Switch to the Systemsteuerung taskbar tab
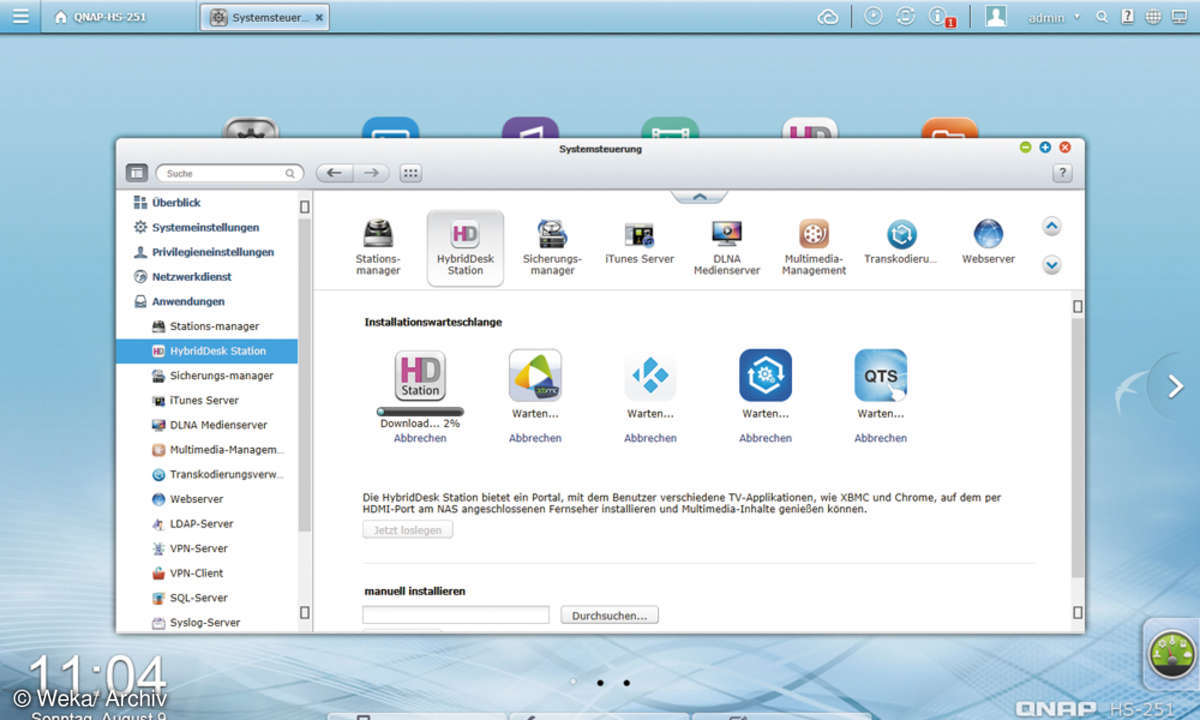This screenshot has width=1200, height=720. coord(265,17)
